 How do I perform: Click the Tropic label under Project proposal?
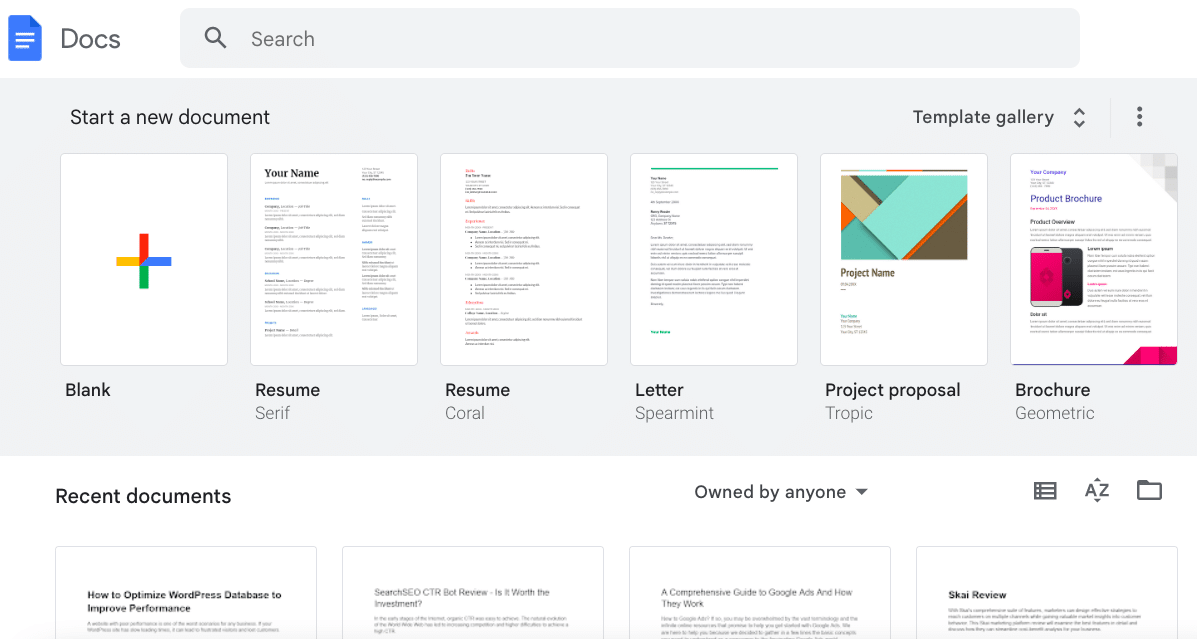tap(849, 413)
